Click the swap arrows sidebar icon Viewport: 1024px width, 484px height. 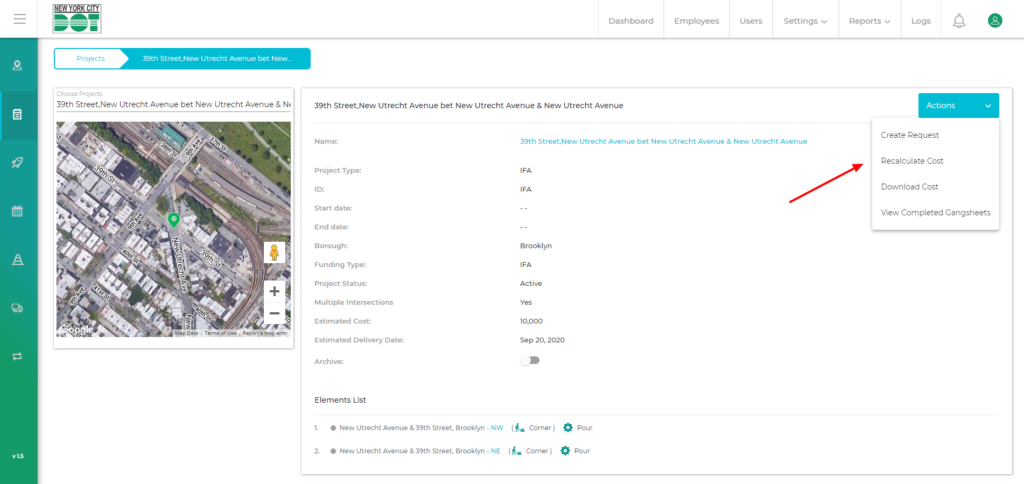click(x=18, y=356)
